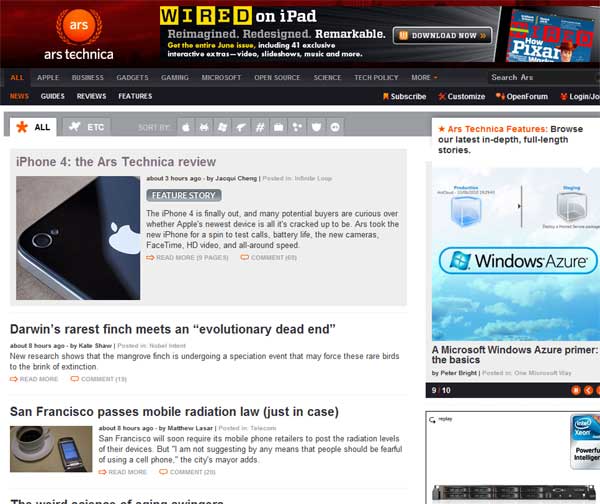Click the Login/Join icon

coord(564,96)
